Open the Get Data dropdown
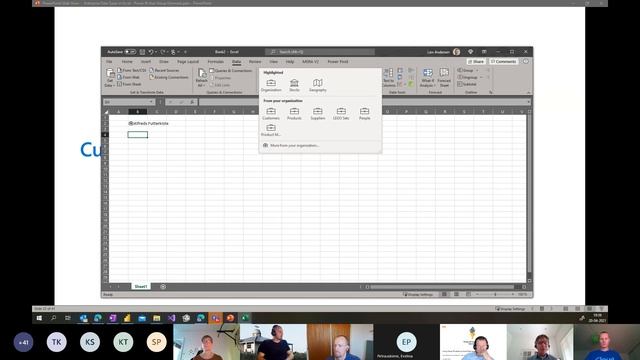The width and height of the screenshot is (640, 360). (109, 78)
